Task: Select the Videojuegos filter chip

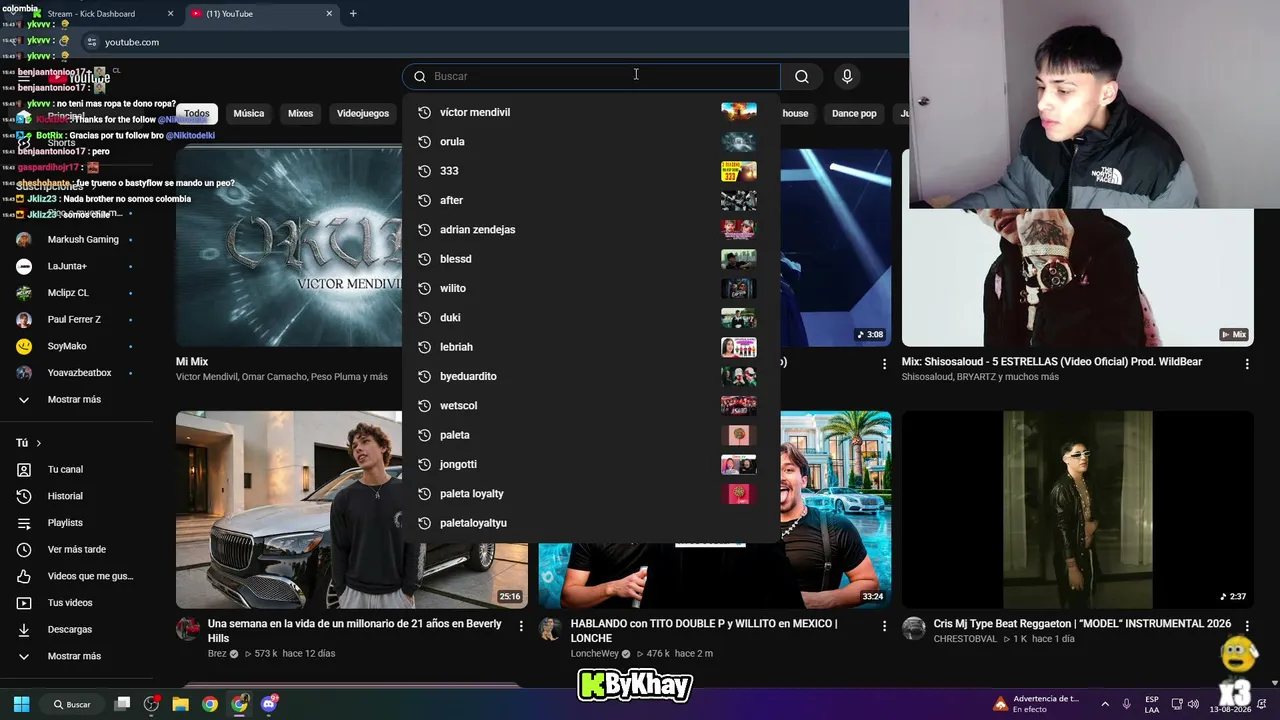Action: point(363,114)
